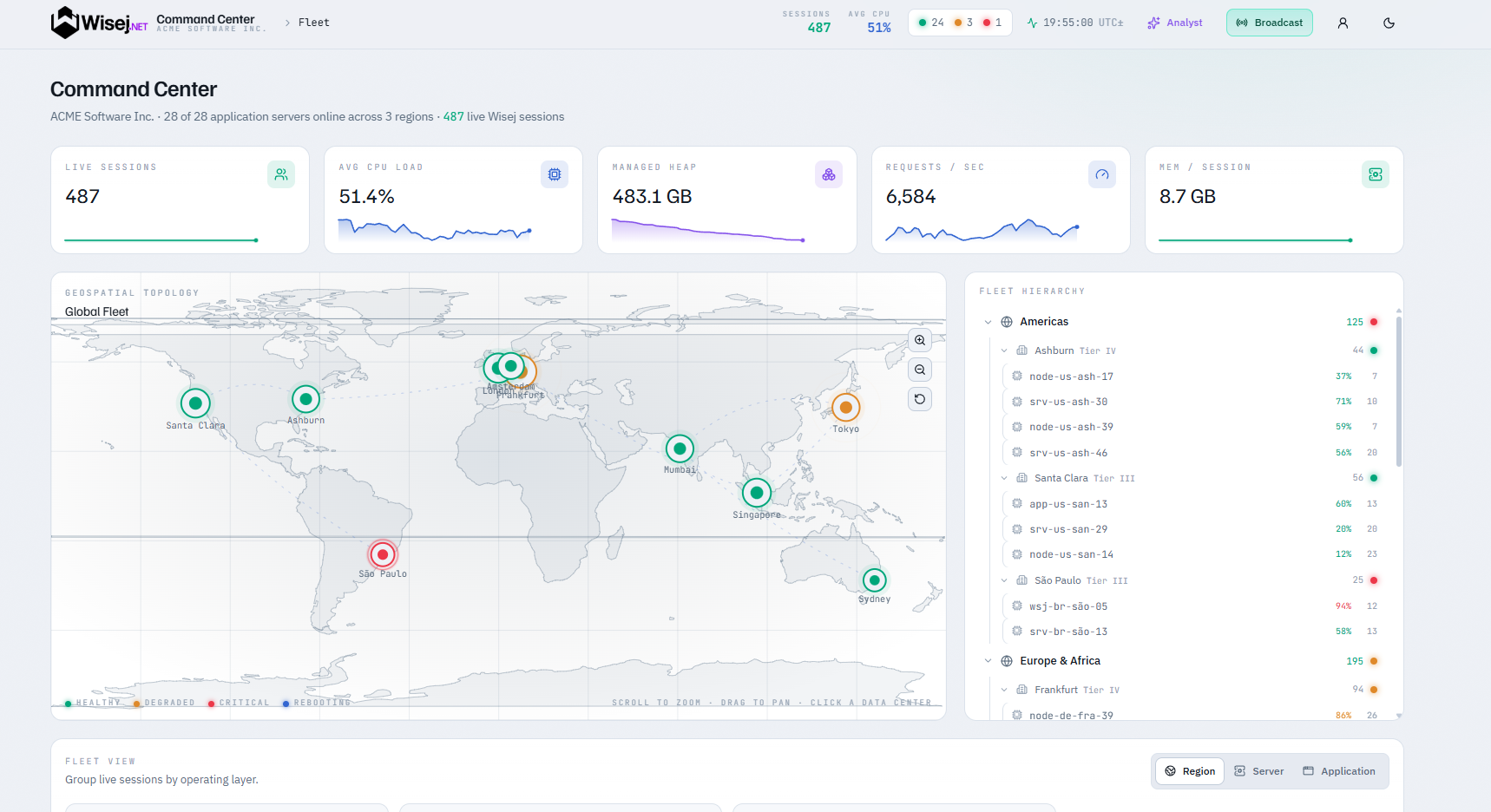This screenshot has width=1491, height=812.
Task: Collapse the Frankfurt Tier IV node
Action: tap(1004, 690)
